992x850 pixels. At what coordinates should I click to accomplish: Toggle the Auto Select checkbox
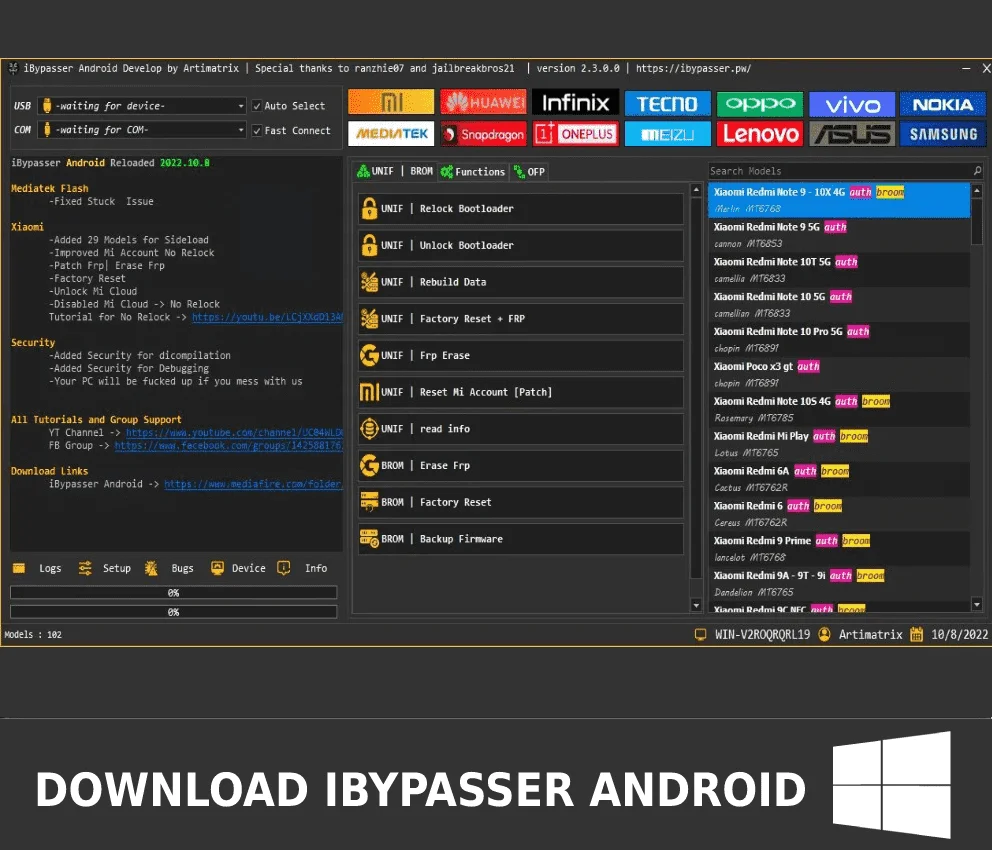pos(257,106)
